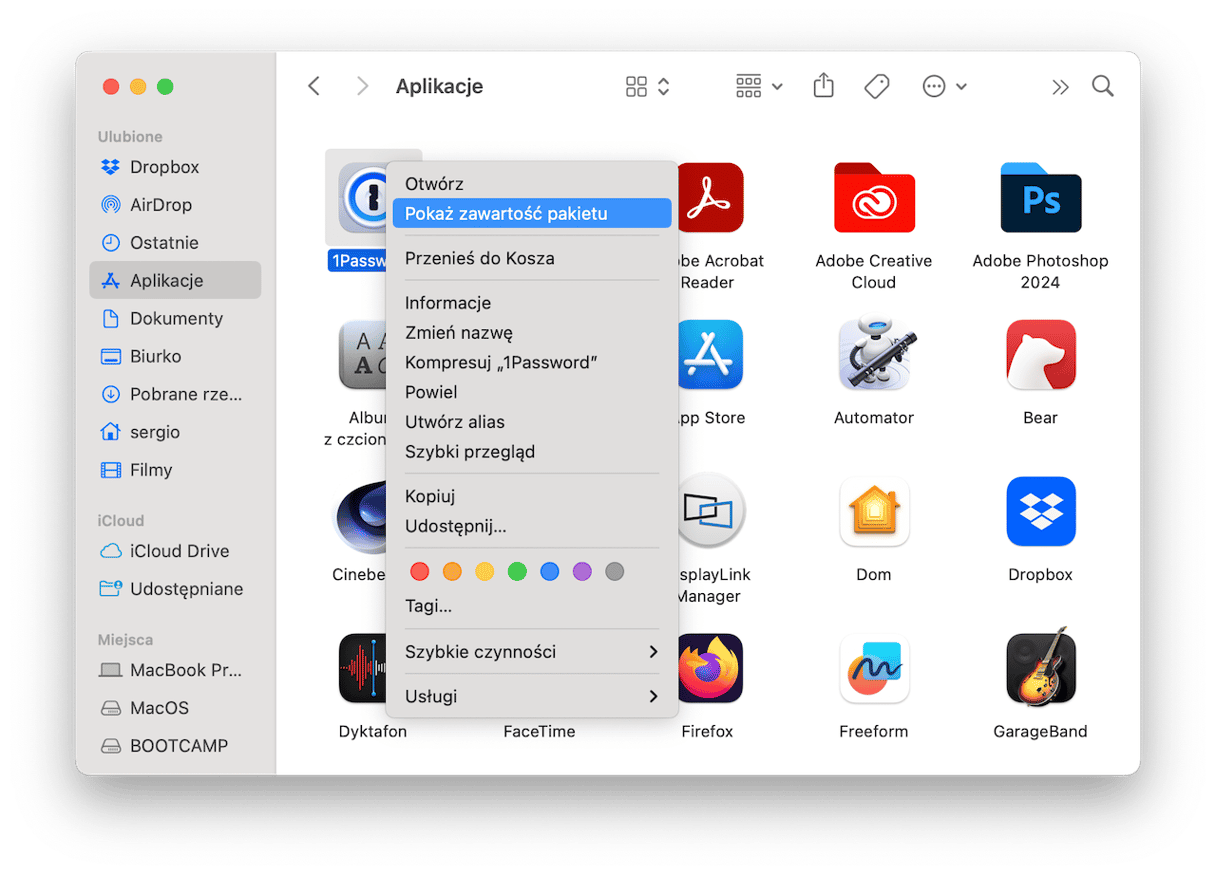Select the Dom (Home) app icon
The image size is (1216, 875).
(x=873, y=511)
